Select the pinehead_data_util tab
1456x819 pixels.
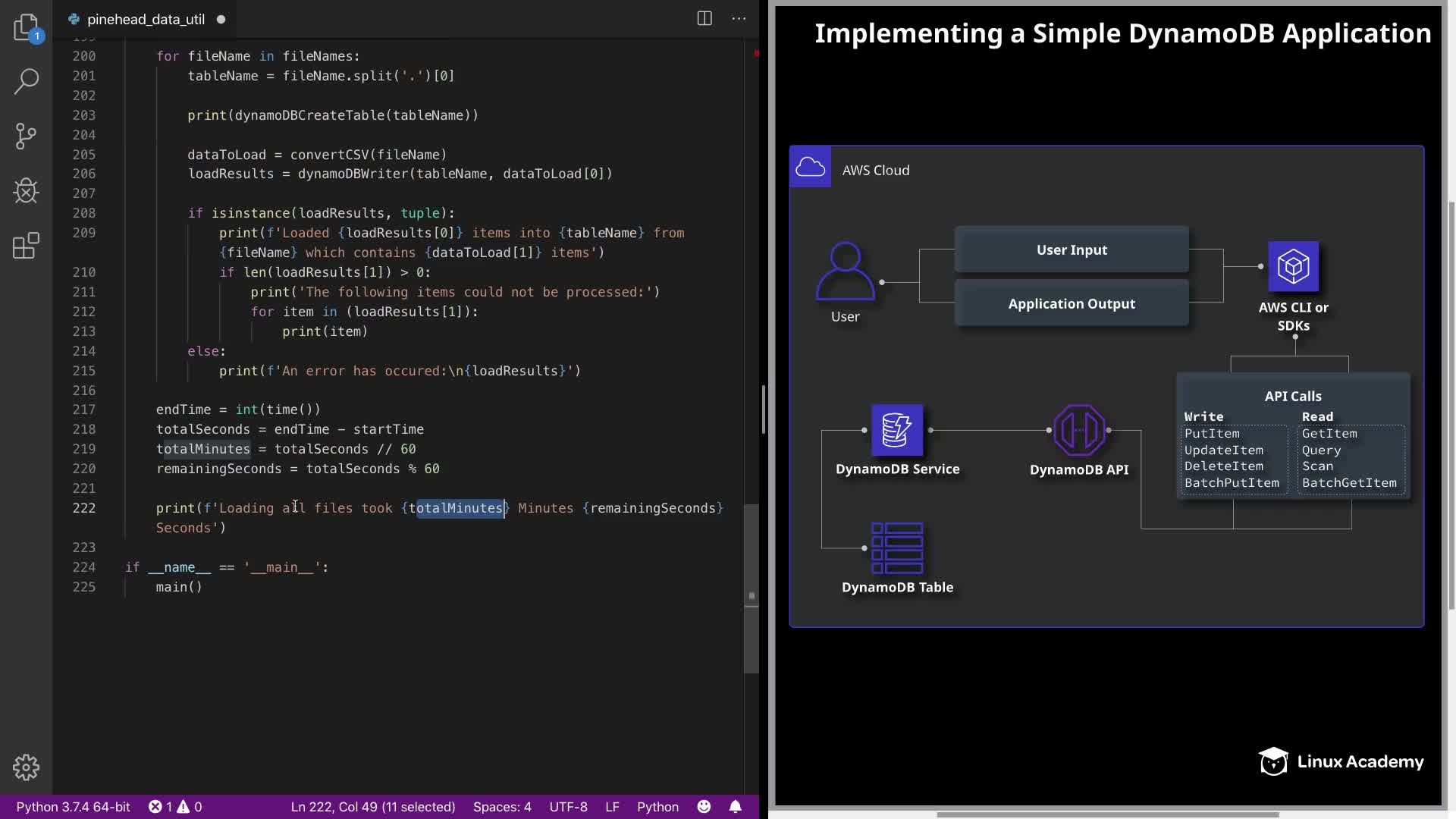pos(145,20)
